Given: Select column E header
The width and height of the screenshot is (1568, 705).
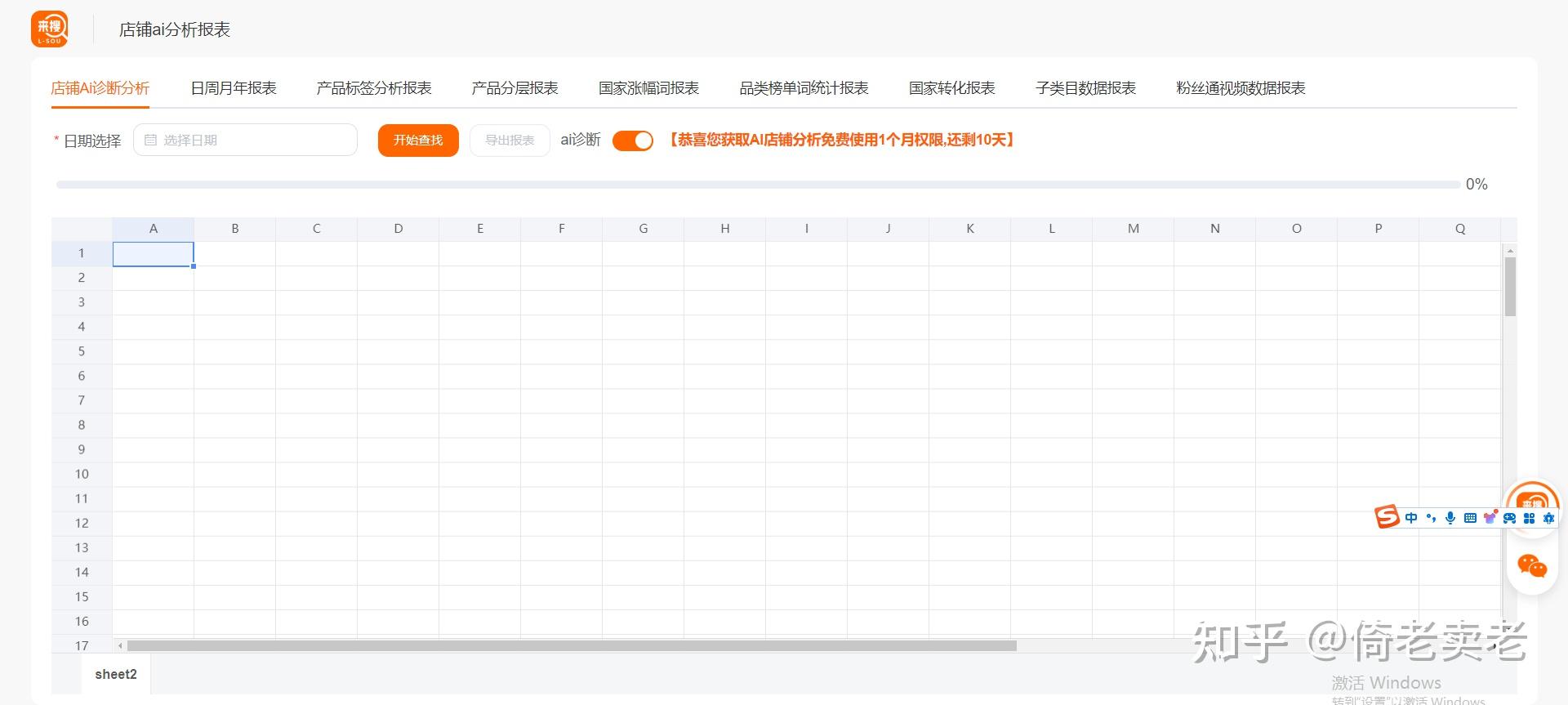Looking at the screenshot, I should [x=480, y=230].
